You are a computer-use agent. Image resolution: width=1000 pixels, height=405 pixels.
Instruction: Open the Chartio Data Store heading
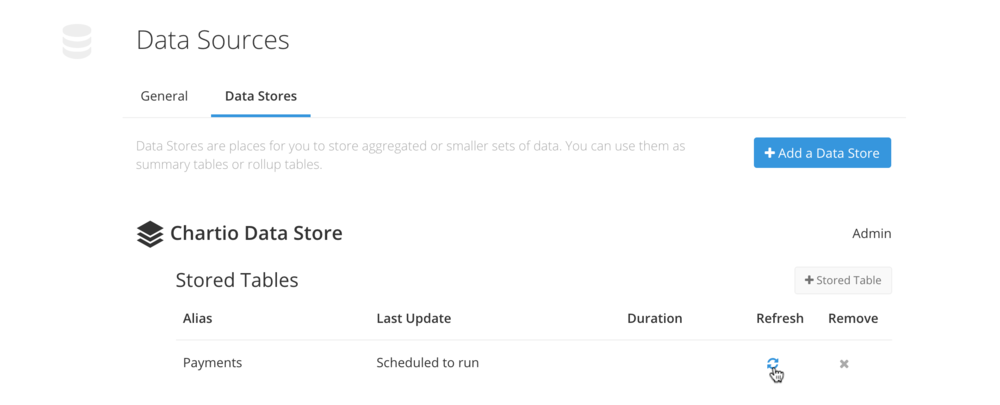tap(256, 233)
